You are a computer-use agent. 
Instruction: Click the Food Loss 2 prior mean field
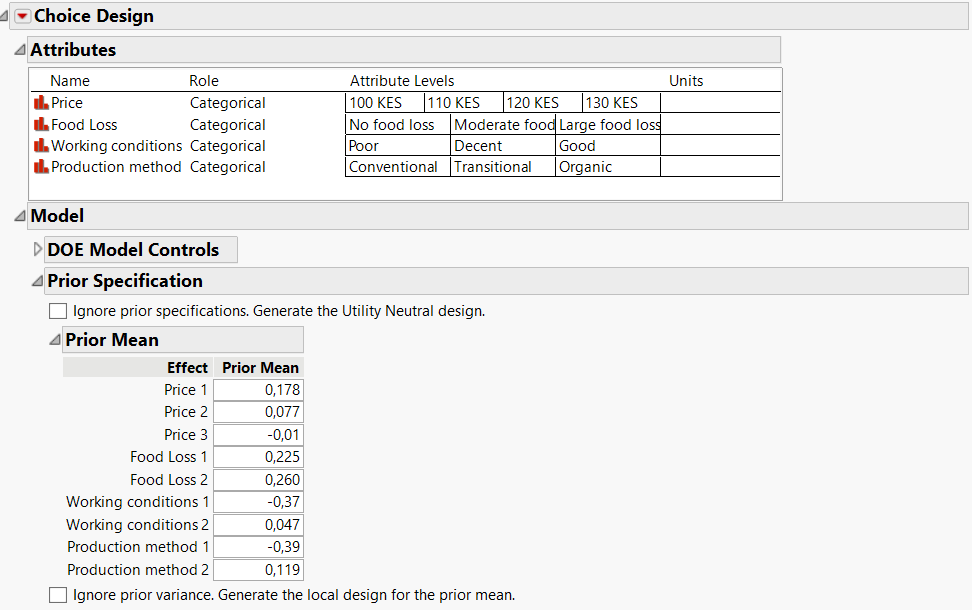point(258,480)
